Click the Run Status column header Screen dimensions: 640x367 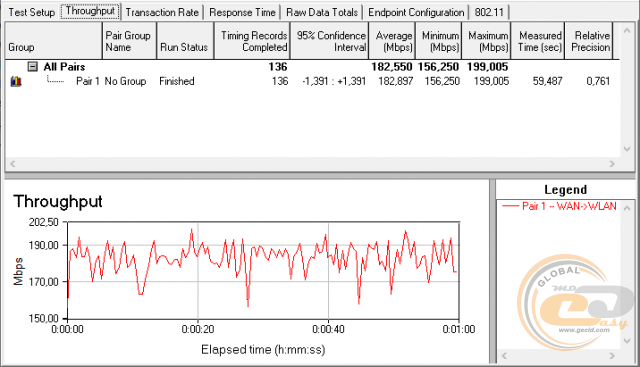tap(185, 41)
